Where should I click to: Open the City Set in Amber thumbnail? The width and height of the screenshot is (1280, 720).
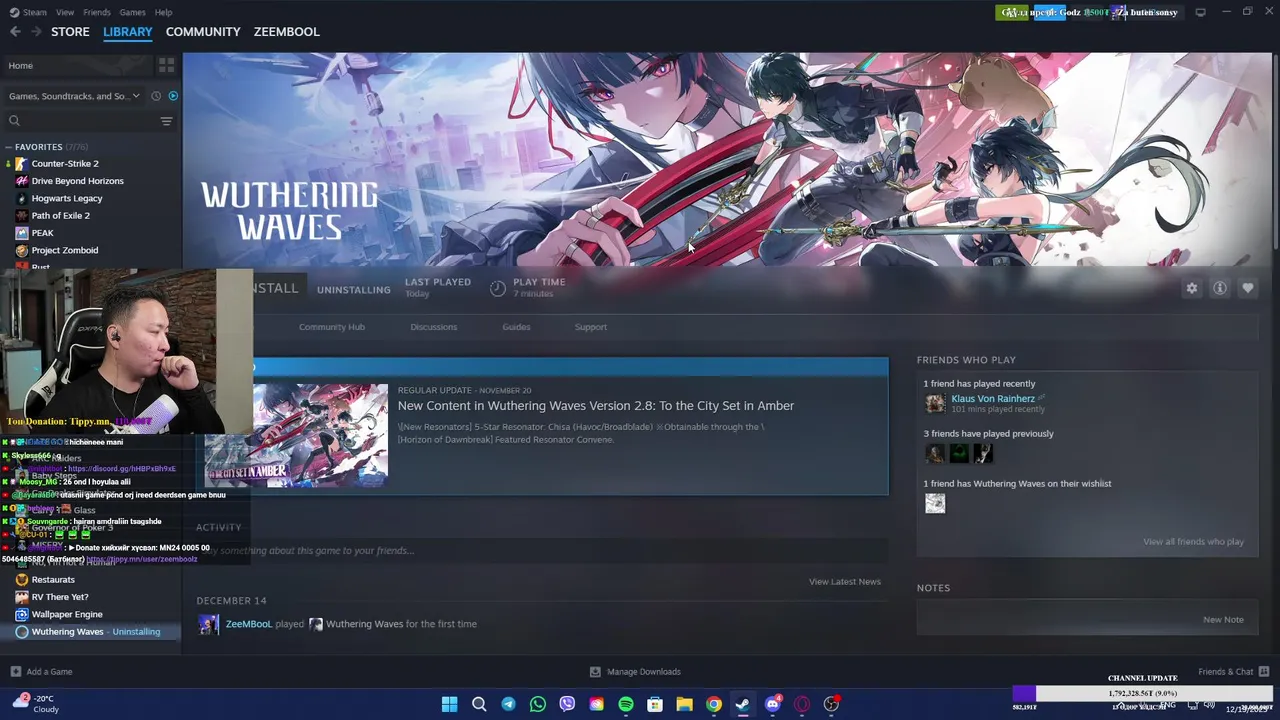coord(296,436)
